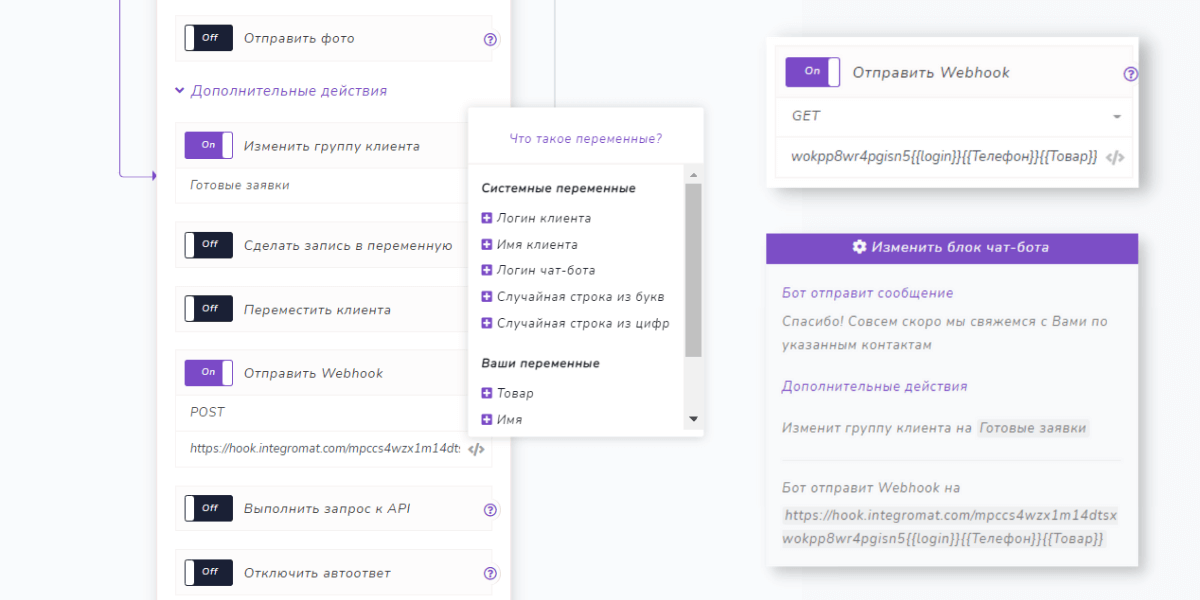Enable the Отправить фото toggle
Viewport: 1200px width, 600px height.
209,38
